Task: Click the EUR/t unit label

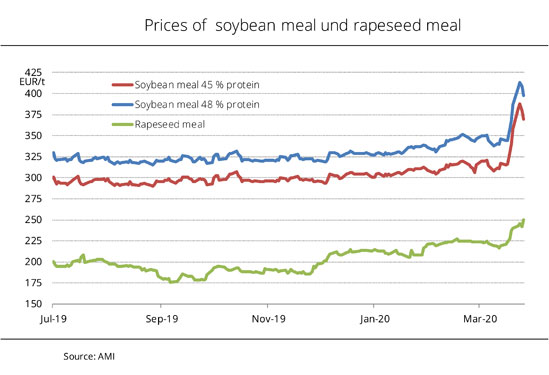Action: point(32,82)
